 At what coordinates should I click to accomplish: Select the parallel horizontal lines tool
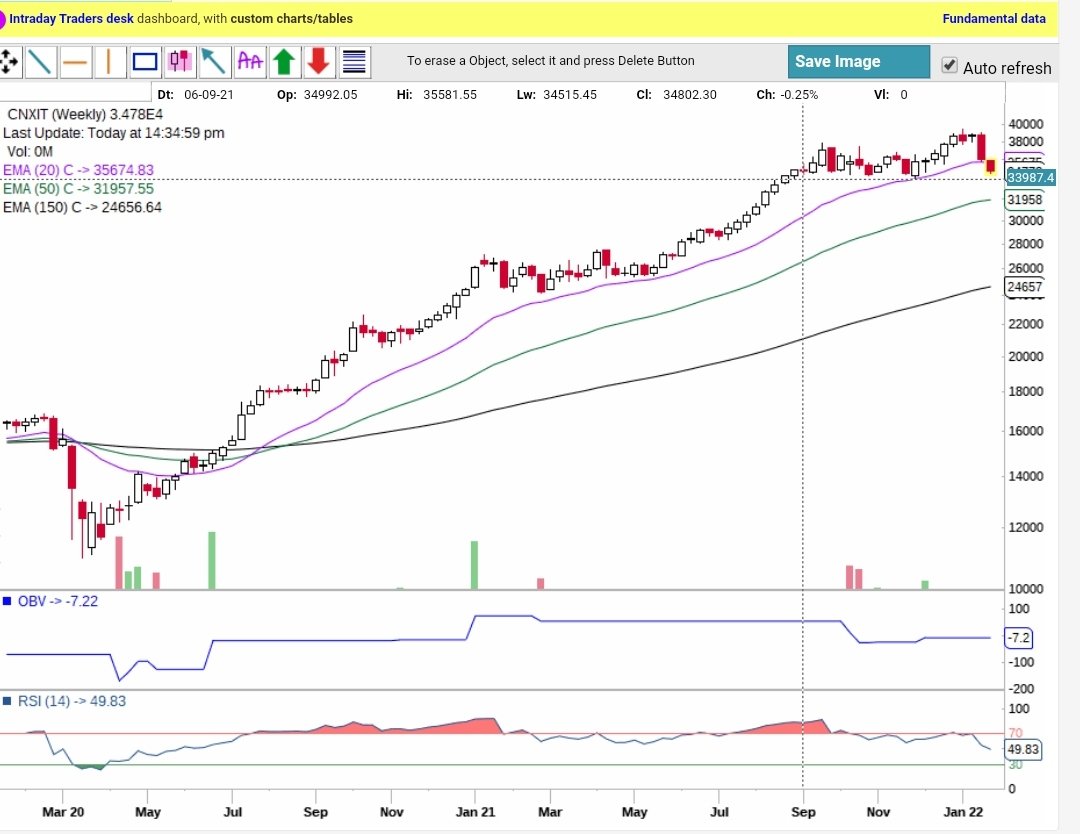click(x=354, y=62)
